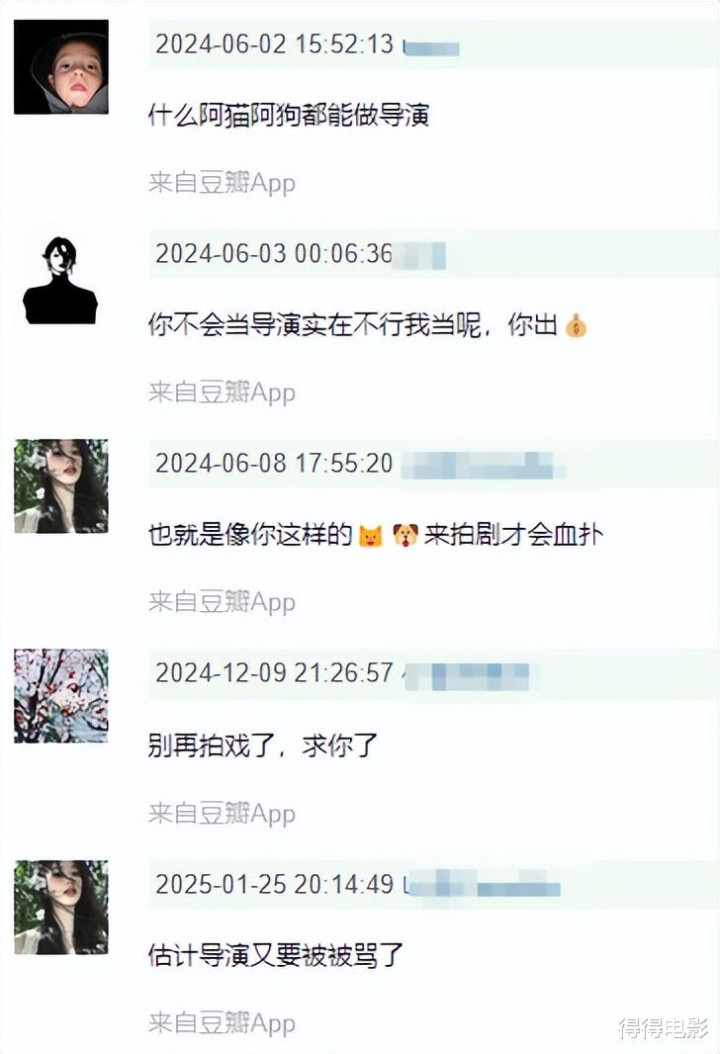This screenshot has width=720, height=1054.
Task: Open blurred username after 2024-06-08 17:55:20
Action: pyautogui.click(x=483, y=465)
